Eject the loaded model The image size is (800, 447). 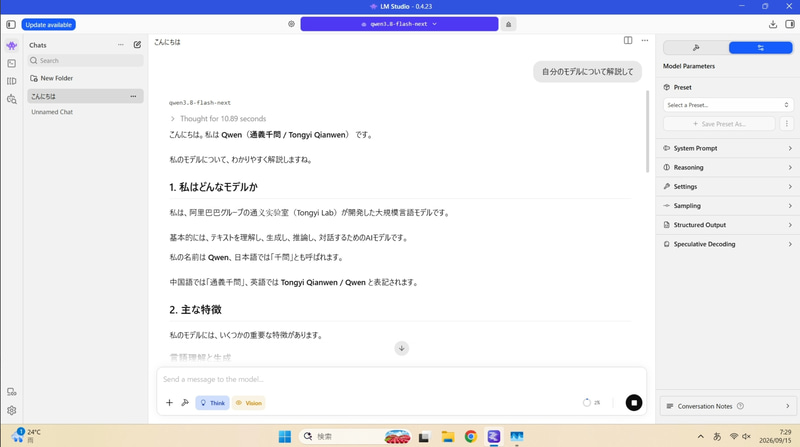point(508,24)
